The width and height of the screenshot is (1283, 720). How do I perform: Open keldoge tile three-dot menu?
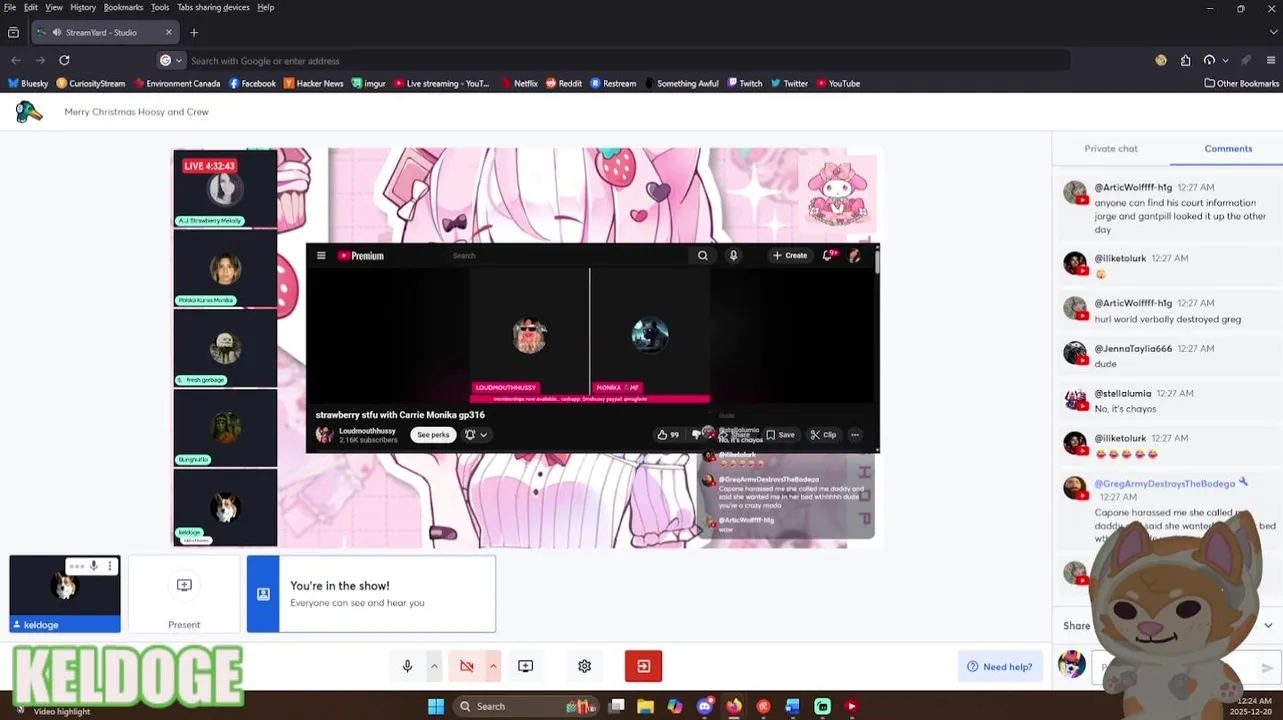110,567
